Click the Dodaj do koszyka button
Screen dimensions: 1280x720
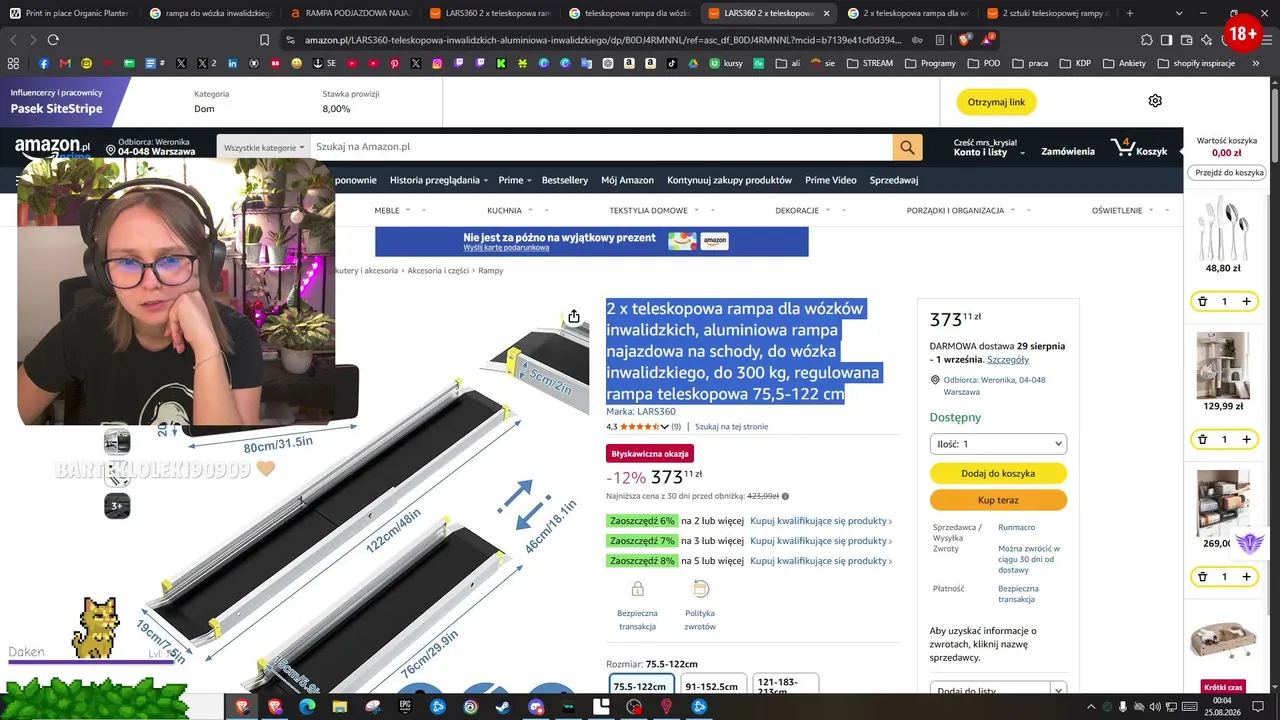(998, 473)
